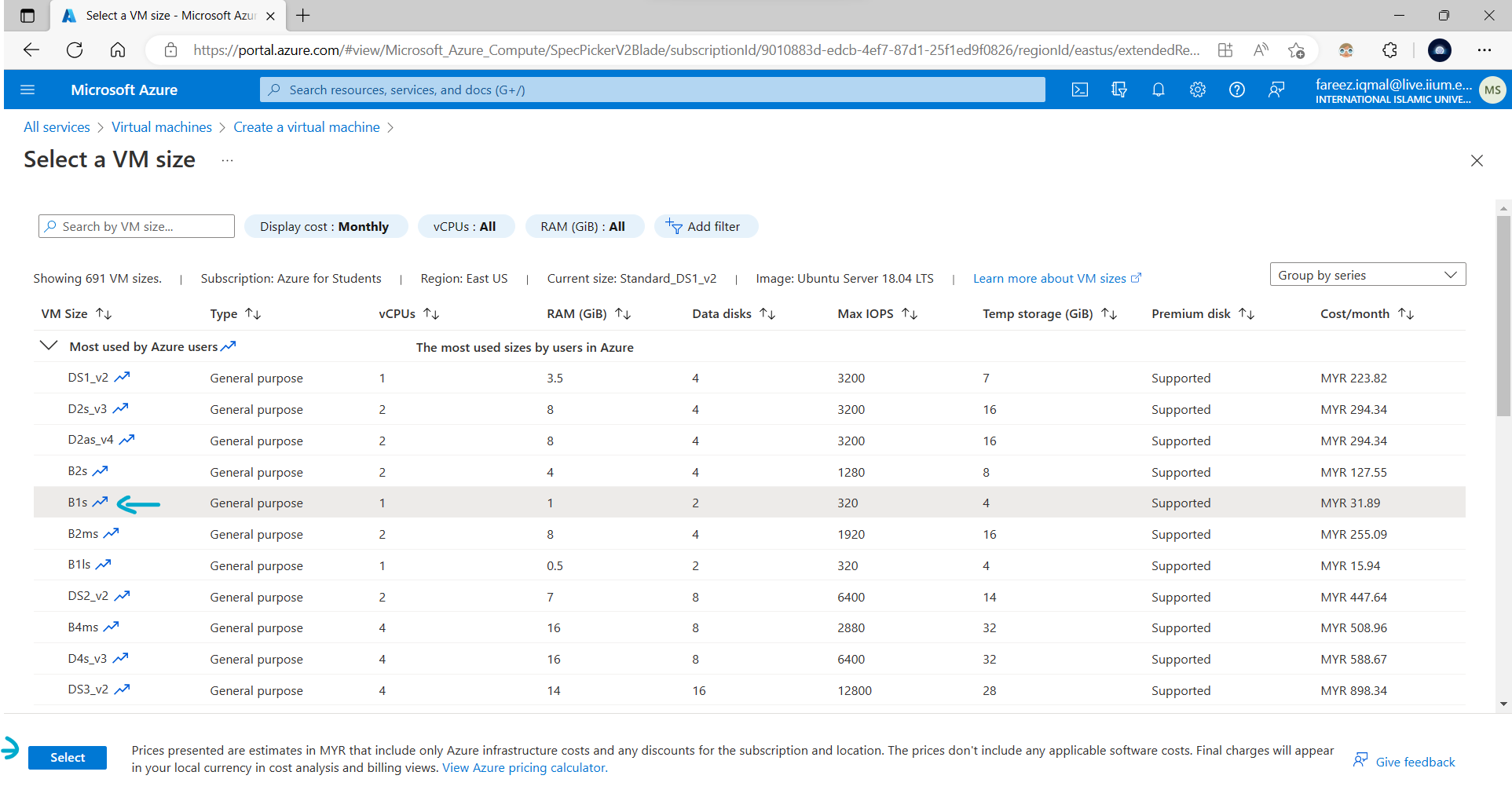Click the MS account avatar
Screen dimensions: 1512x801
coord(1492,90)
